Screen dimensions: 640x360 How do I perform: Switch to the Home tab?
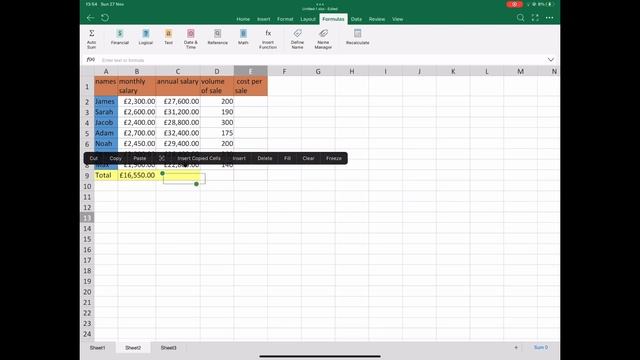[x=243, y=19]
